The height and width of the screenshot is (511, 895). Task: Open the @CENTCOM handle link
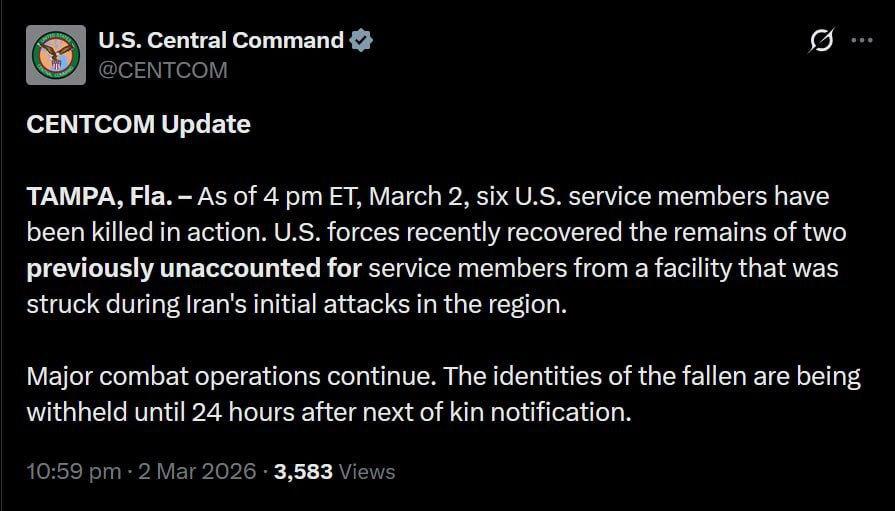[x=162, y=70]
